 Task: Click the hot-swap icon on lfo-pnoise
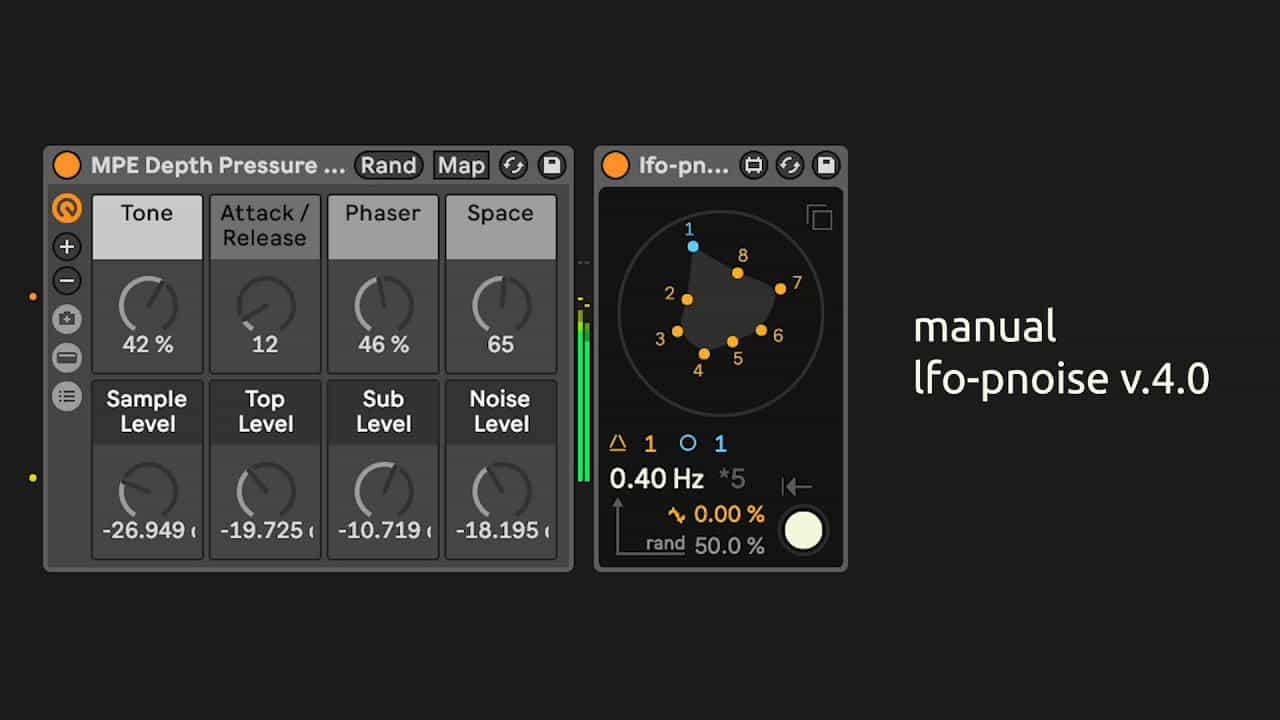(x=789, y=165)
